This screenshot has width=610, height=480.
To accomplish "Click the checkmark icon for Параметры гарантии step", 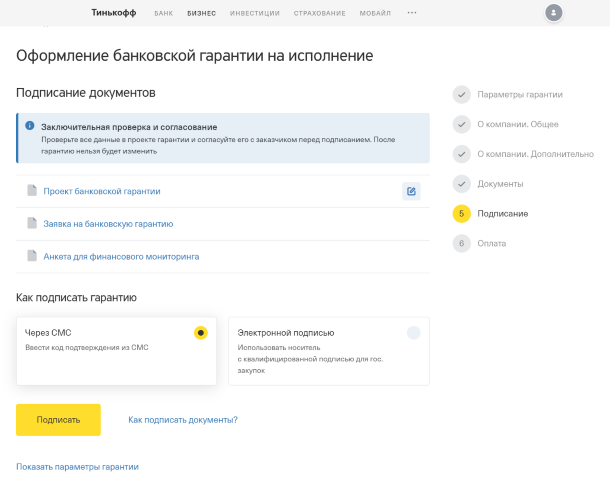I will tap(461, 94).
